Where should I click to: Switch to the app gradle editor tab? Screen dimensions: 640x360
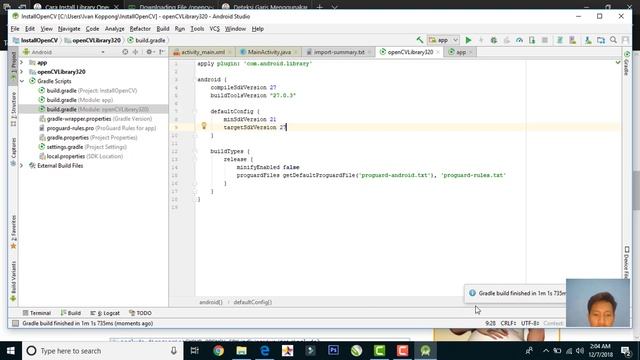(x=460, y=52)
